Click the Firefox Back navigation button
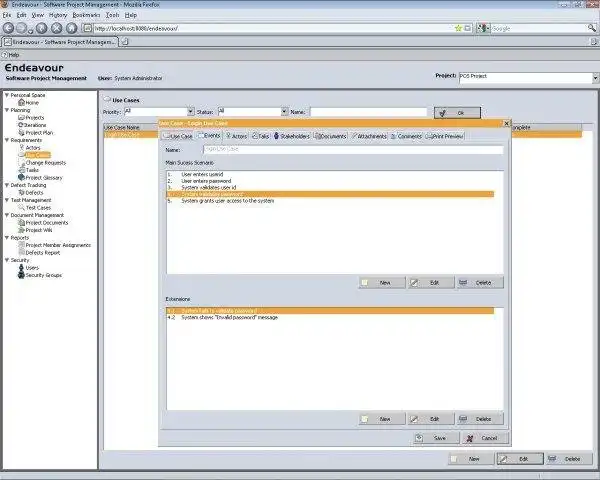This screenshot has height=480, width=600. click(8, 28)
